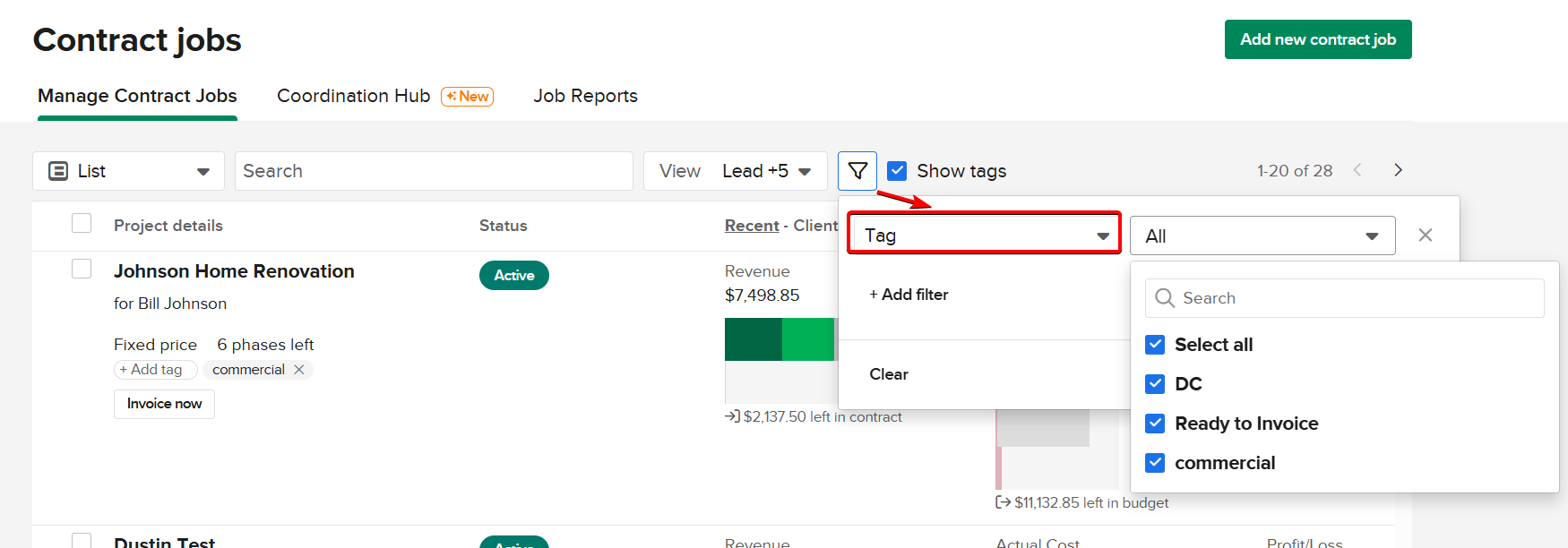Click the magnifier icon in tag search
Image resolution: width=1568 pixels, height=548 pixels.
pyautogui.click(x=1165, y=298)
